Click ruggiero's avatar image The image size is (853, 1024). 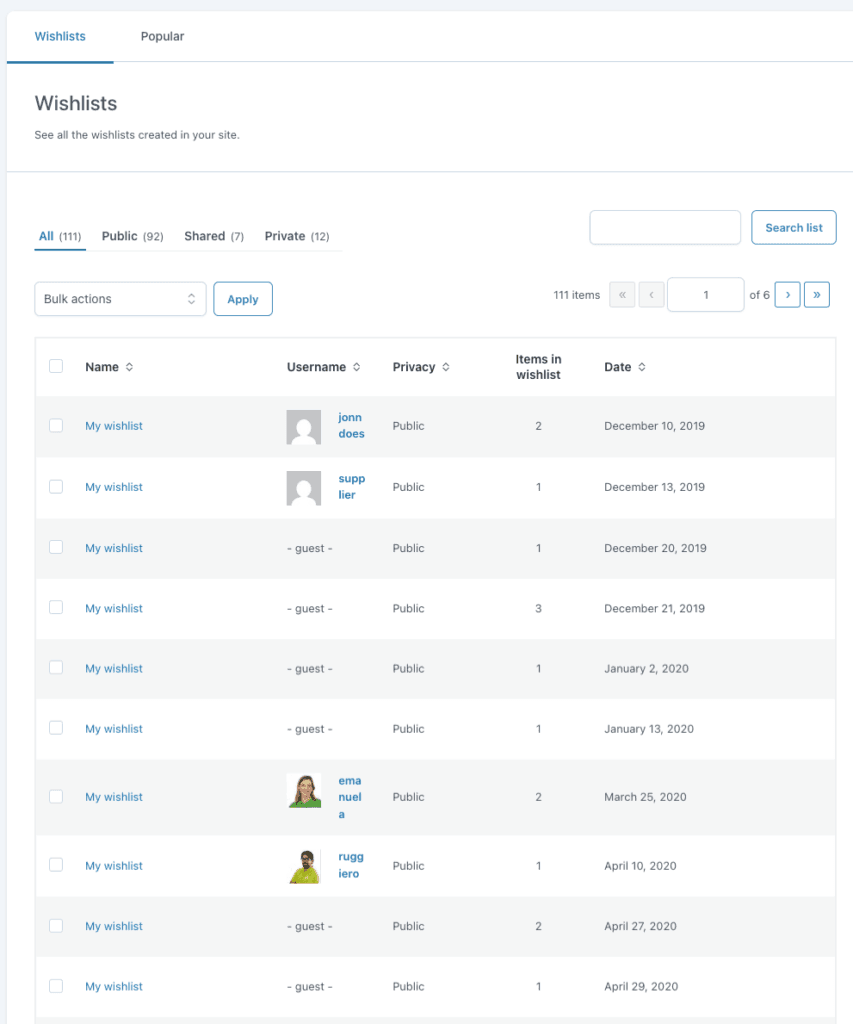304,865
